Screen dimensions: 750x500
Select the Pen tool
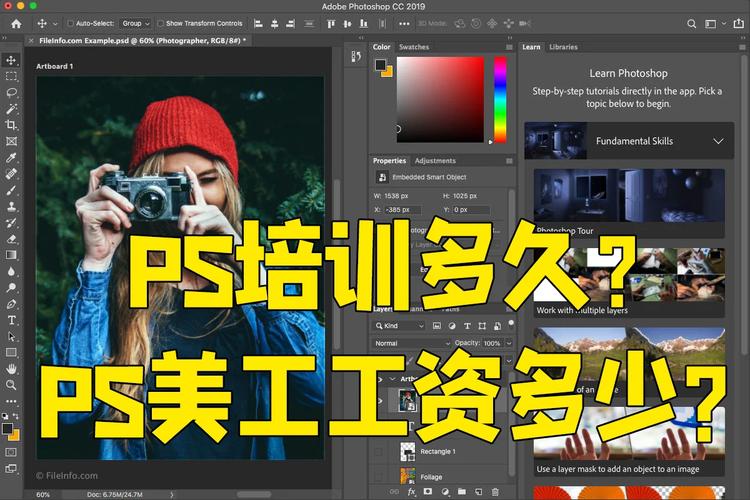pyautogui.click(x=11, y=304)
